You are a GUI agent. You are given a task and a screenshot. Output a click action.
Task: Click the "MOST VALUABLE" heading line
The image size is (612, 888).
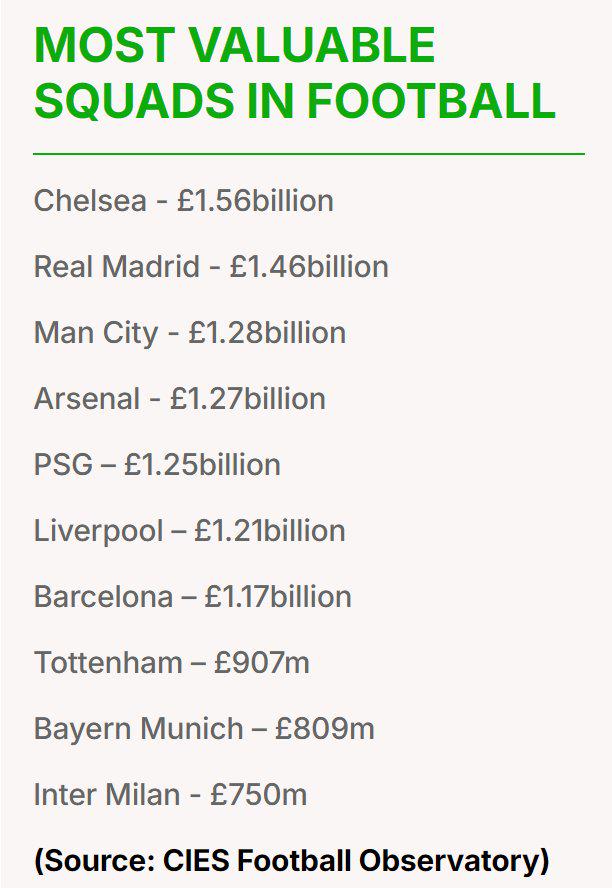tap(234, 46)
